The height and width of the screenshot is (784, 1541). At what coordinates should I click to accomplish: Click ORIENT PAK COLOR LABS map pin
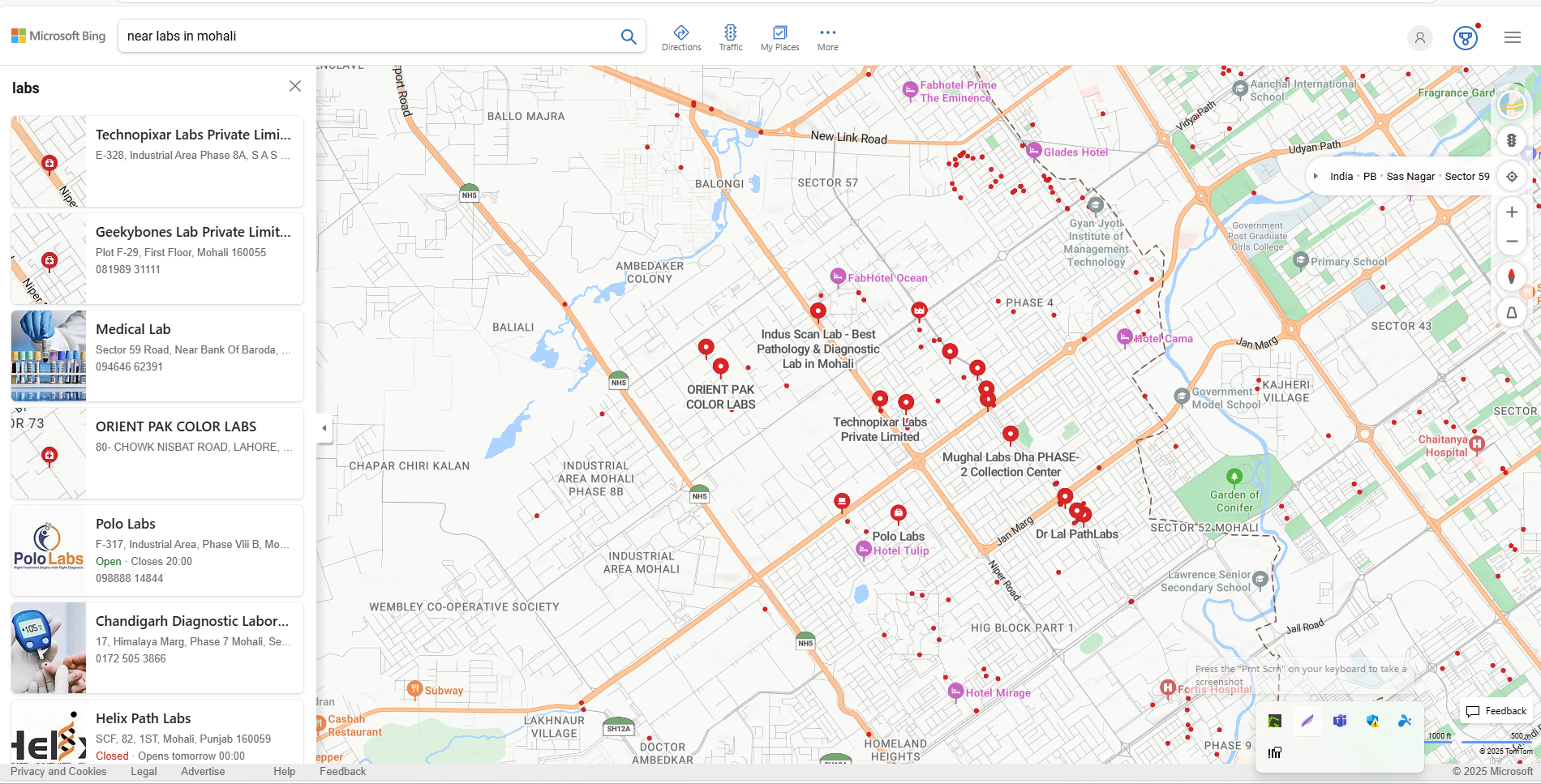tap(720, 368)
